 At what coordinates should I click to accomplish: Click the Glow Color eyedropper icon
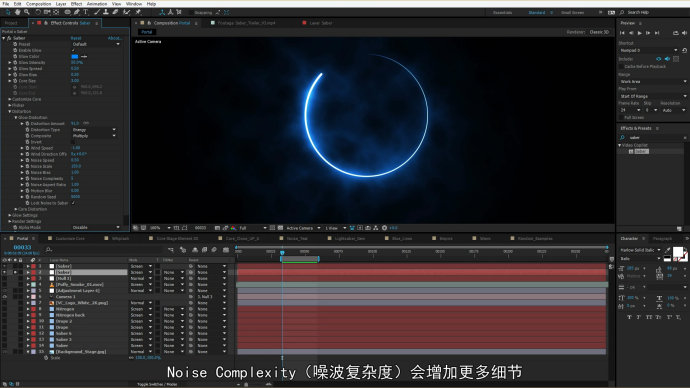pyautogui.click(x=84, y=56)
